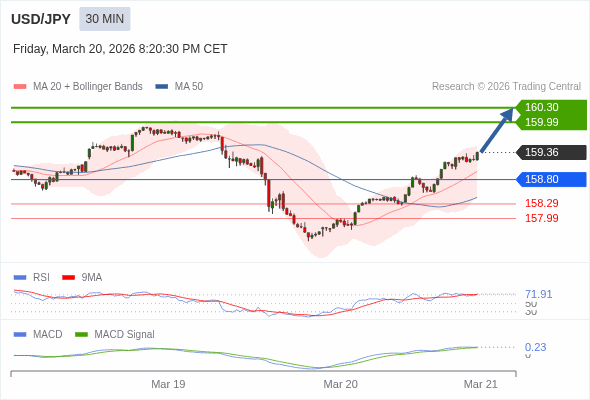The height and width of the screenshot is (400, 590).
Task: Click the MACD legend label
Action: click(47, 335)
